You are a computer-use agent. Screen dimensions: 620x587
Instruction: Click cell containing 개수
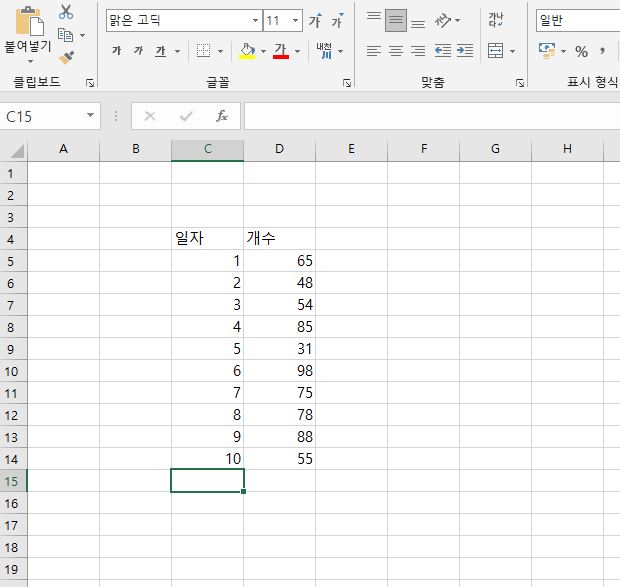pyautogui.click(x=280, y=238)
